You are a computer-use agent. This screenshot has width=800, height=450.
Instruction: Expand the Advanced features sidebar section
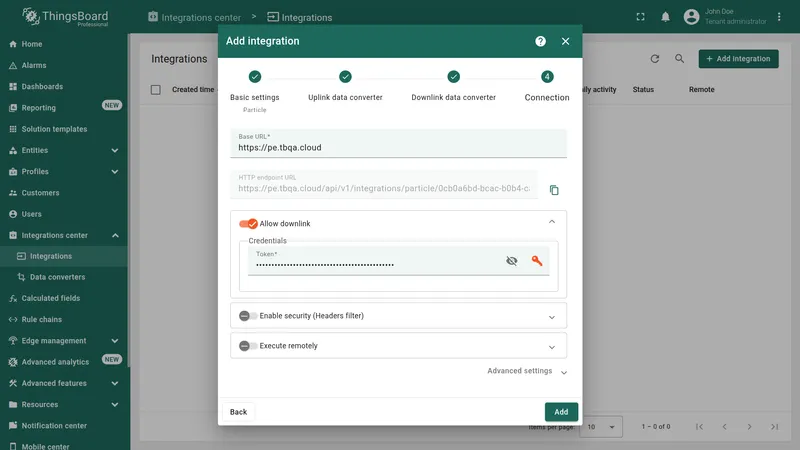115,383
